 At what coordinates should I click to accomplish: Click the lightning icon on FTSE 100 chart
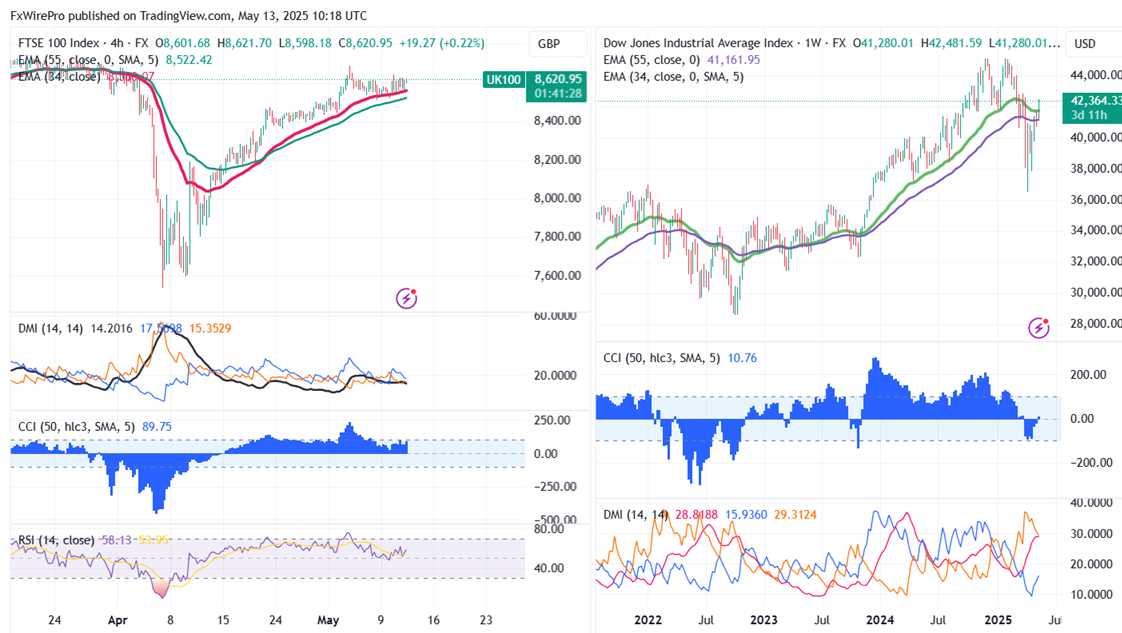[x=406, y=298]
